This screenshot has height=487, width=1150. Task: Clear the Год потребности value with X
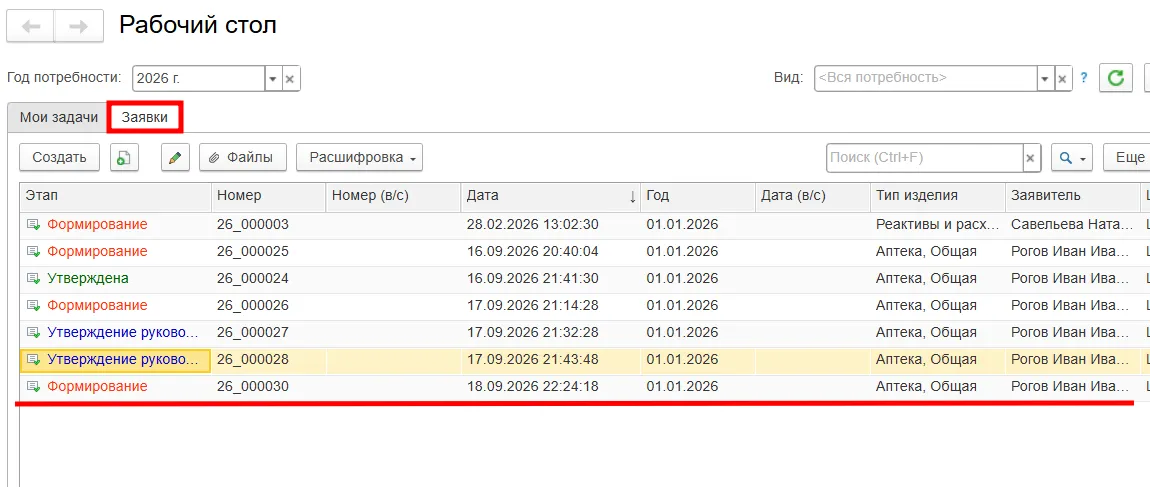tap(290, 78)
